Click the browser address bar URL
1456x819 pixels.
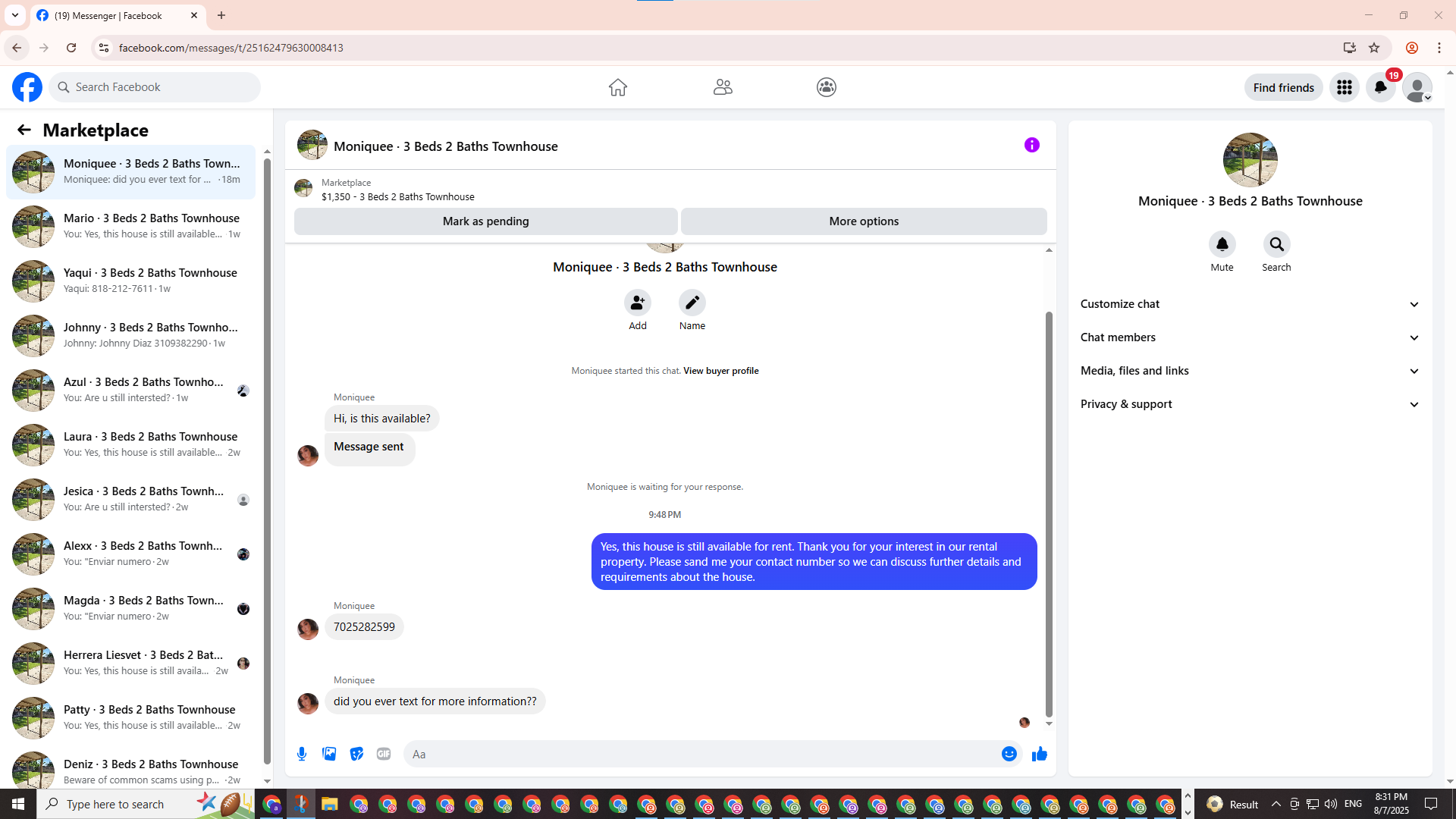pyautogui.click(x=231, y=48)
